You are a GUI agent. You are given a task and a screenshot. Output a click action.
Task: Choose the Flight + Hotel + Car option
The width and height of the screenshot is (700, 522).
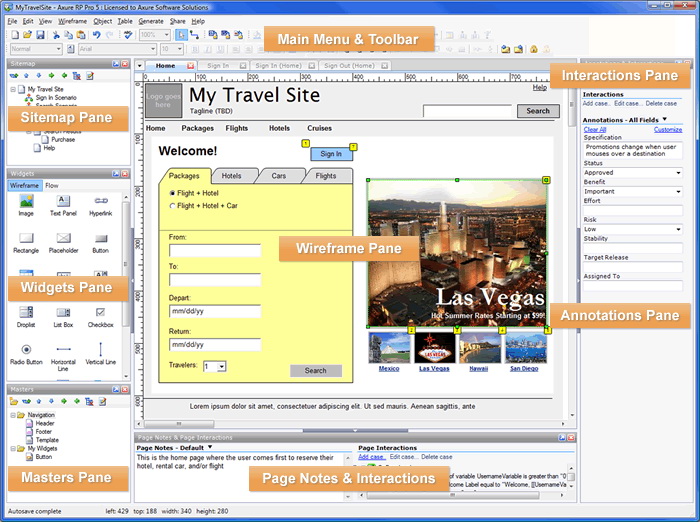pos(172,206)
